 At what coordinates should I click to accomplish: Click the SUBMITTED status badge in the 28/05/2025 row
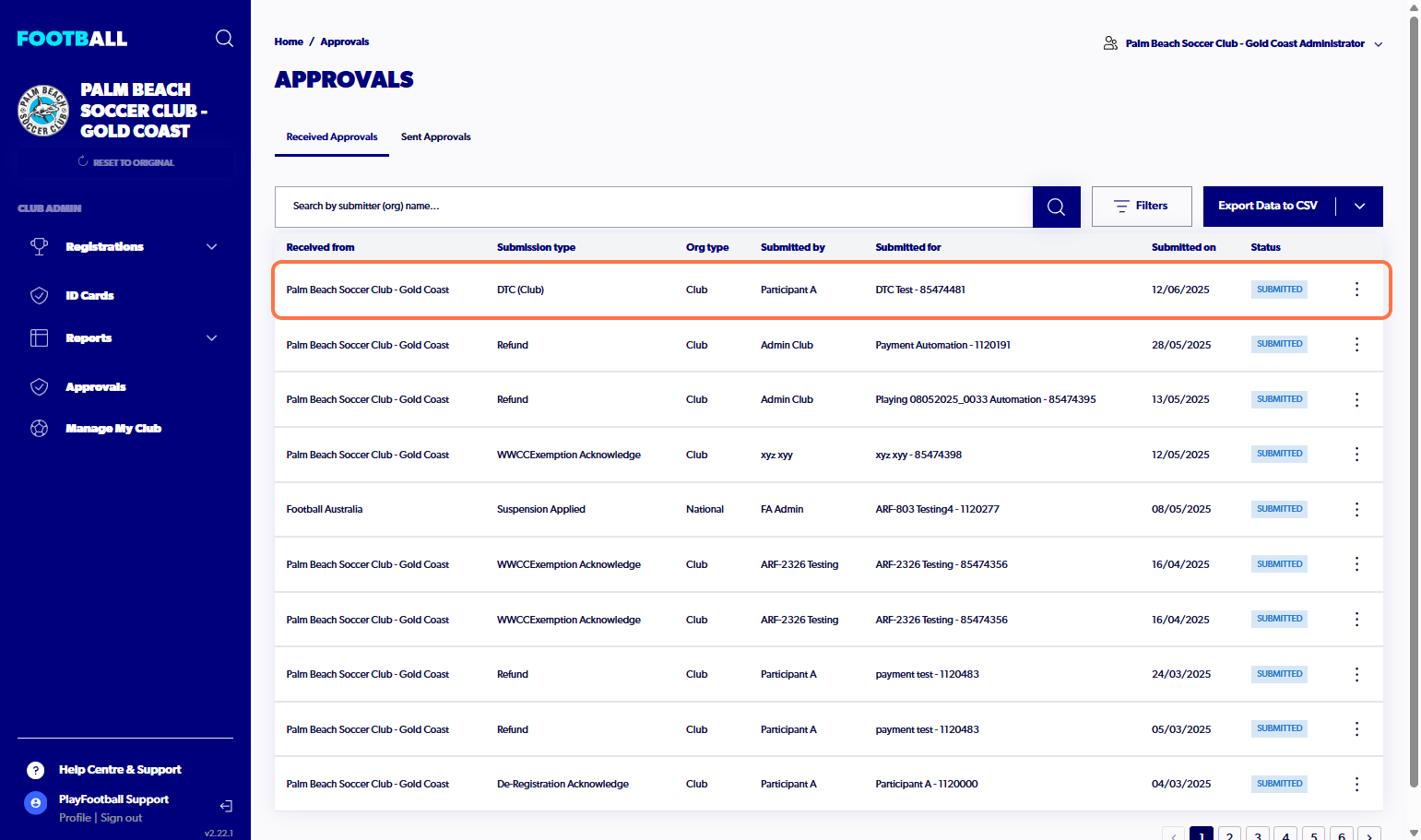(1279, 344)
